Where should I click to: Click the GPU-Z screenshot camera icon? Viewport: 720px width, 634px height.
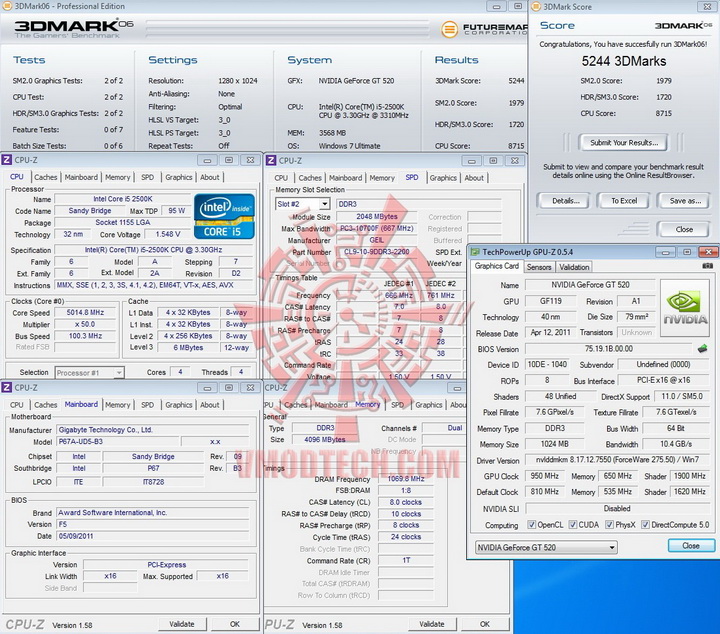708,266
